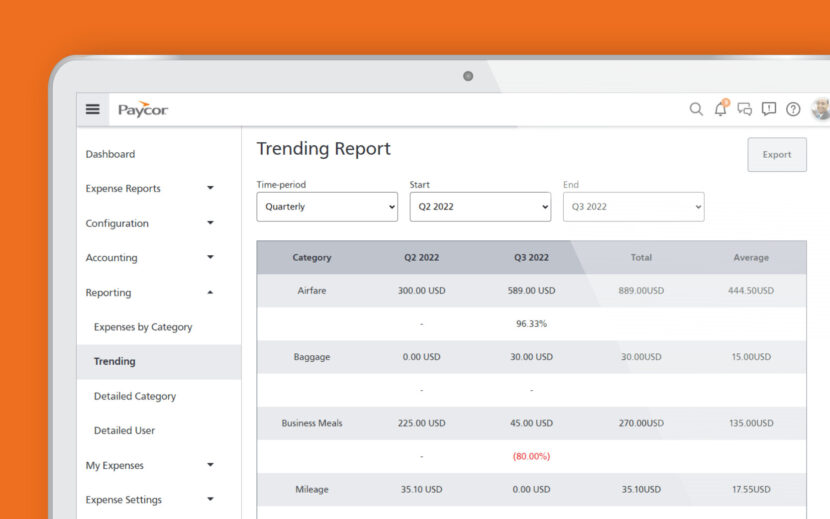The height and width of the screenshot is (519, 830).
Task: Open search with the magnifier icon
Action: tap(696, 109)
